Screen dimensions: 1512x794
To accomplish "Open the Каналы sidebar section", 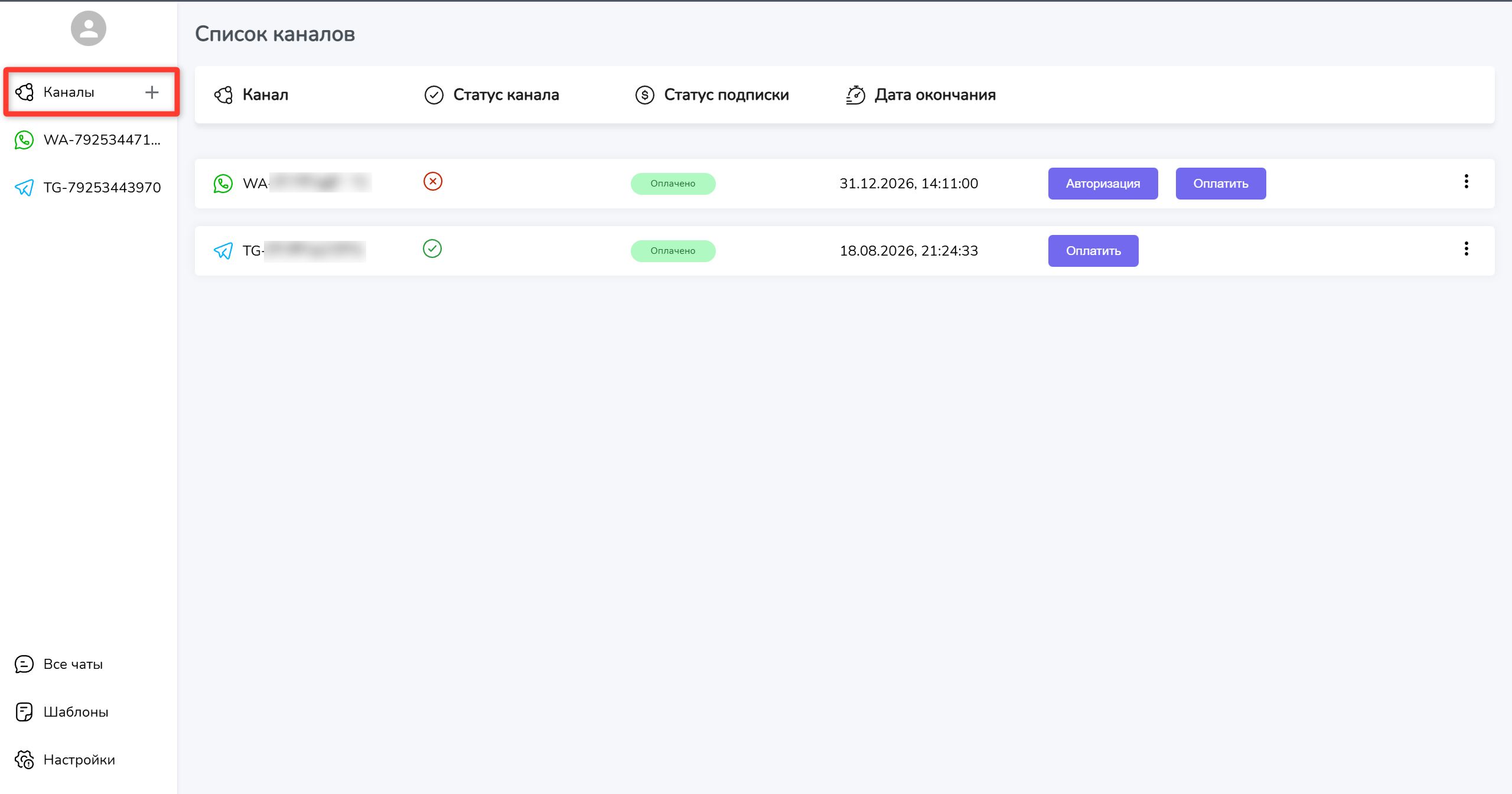I will [69, 92].
